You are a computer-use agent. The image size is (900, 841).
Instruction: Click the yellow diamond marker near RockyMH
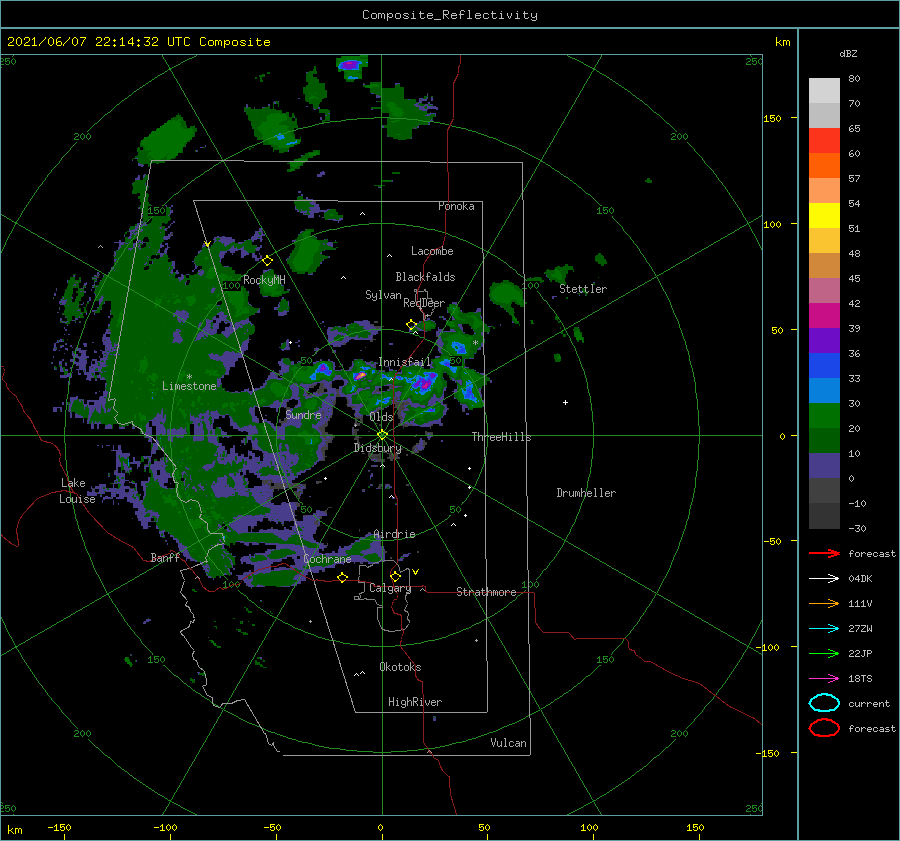coord(267,261)
